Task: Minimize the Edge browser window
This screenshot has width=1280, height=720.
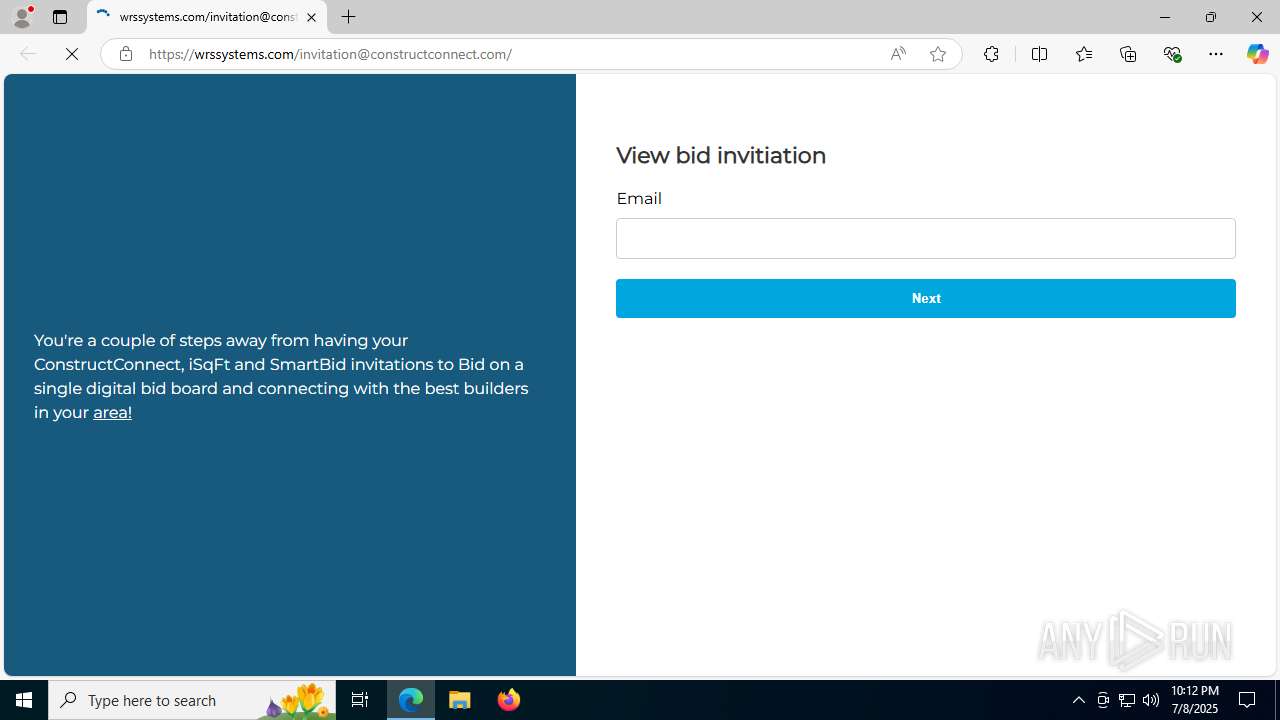Action: click(1165, 17)
